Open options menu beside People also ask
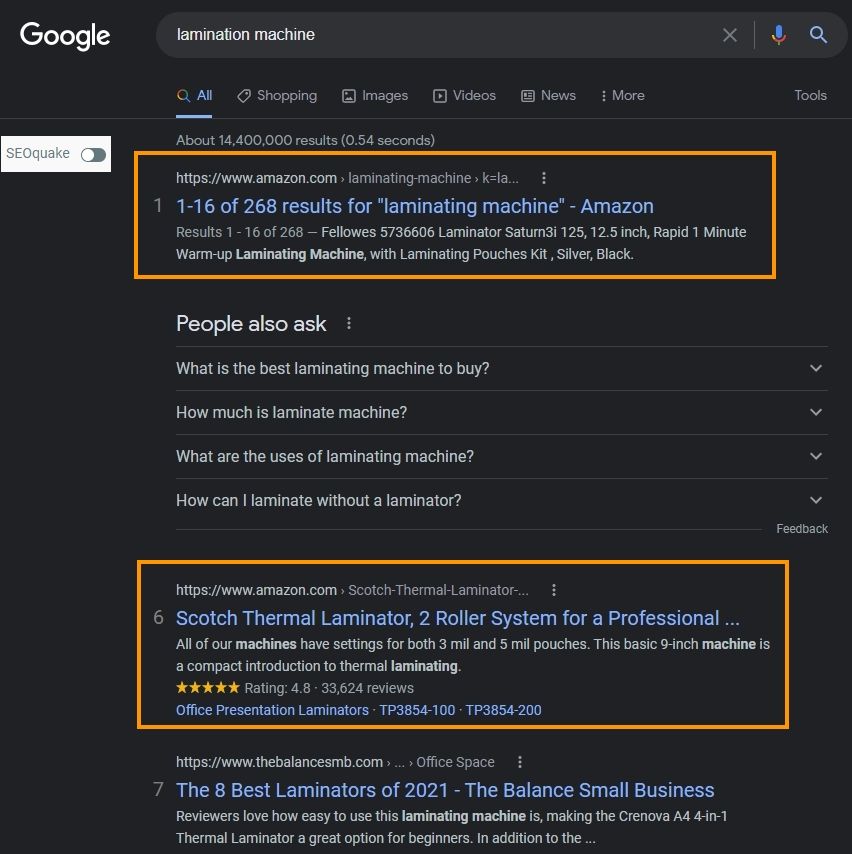Screen dimensions: 852x854 [x=349, y=324]
